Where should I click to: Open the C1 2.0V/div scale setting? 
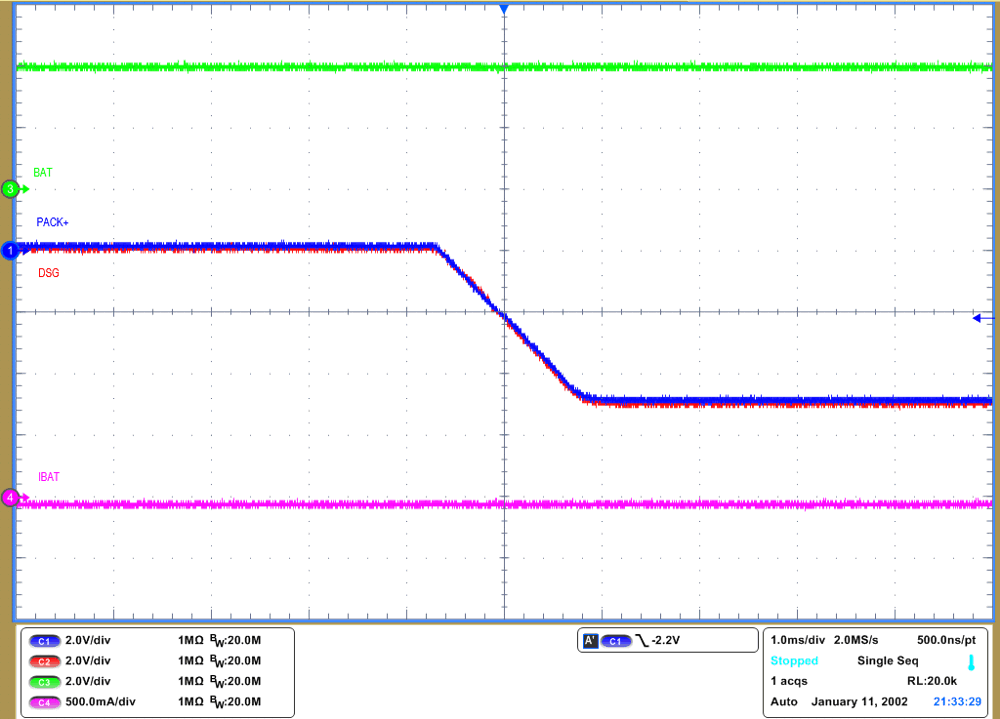[x=88, y=641]
